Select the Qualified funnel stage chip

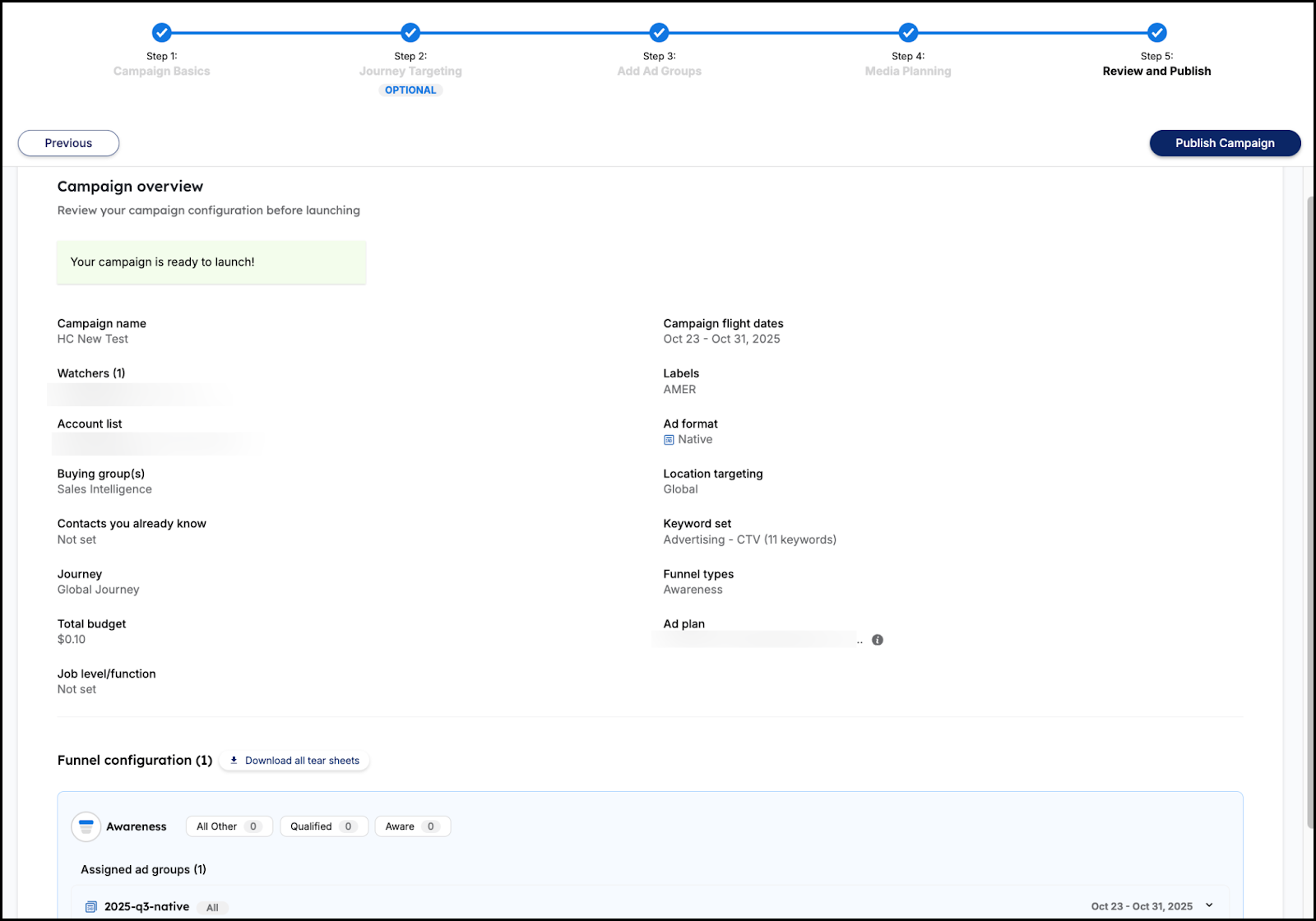(x=324, y=826)
